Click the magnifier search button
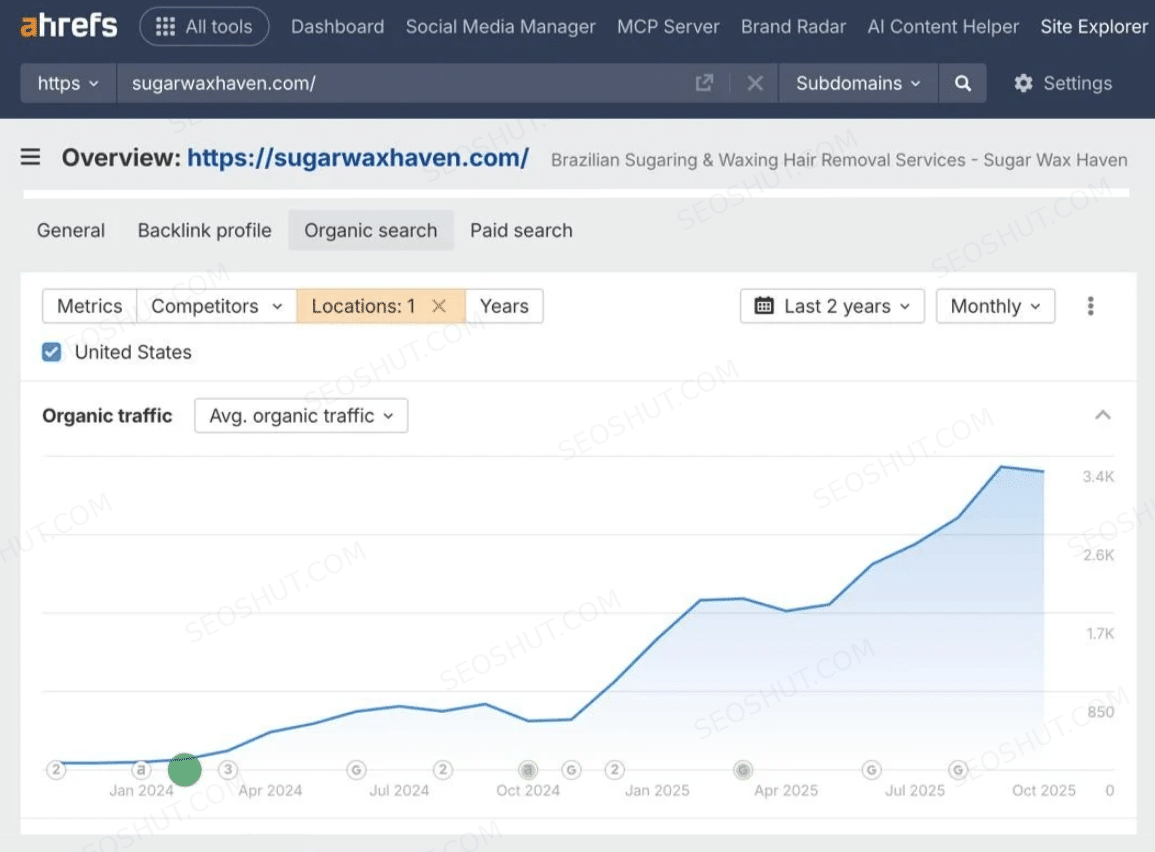This screenshot has height=852, width=1155. (x=962, y=83)
